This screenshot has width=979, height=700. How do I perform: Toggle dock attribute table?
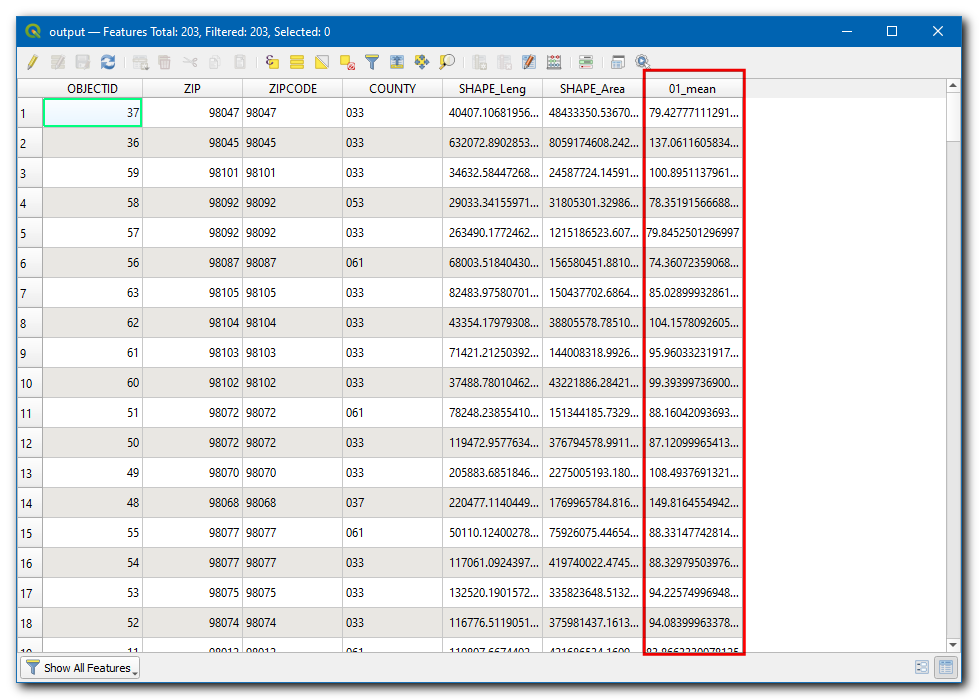pos(618,62)
